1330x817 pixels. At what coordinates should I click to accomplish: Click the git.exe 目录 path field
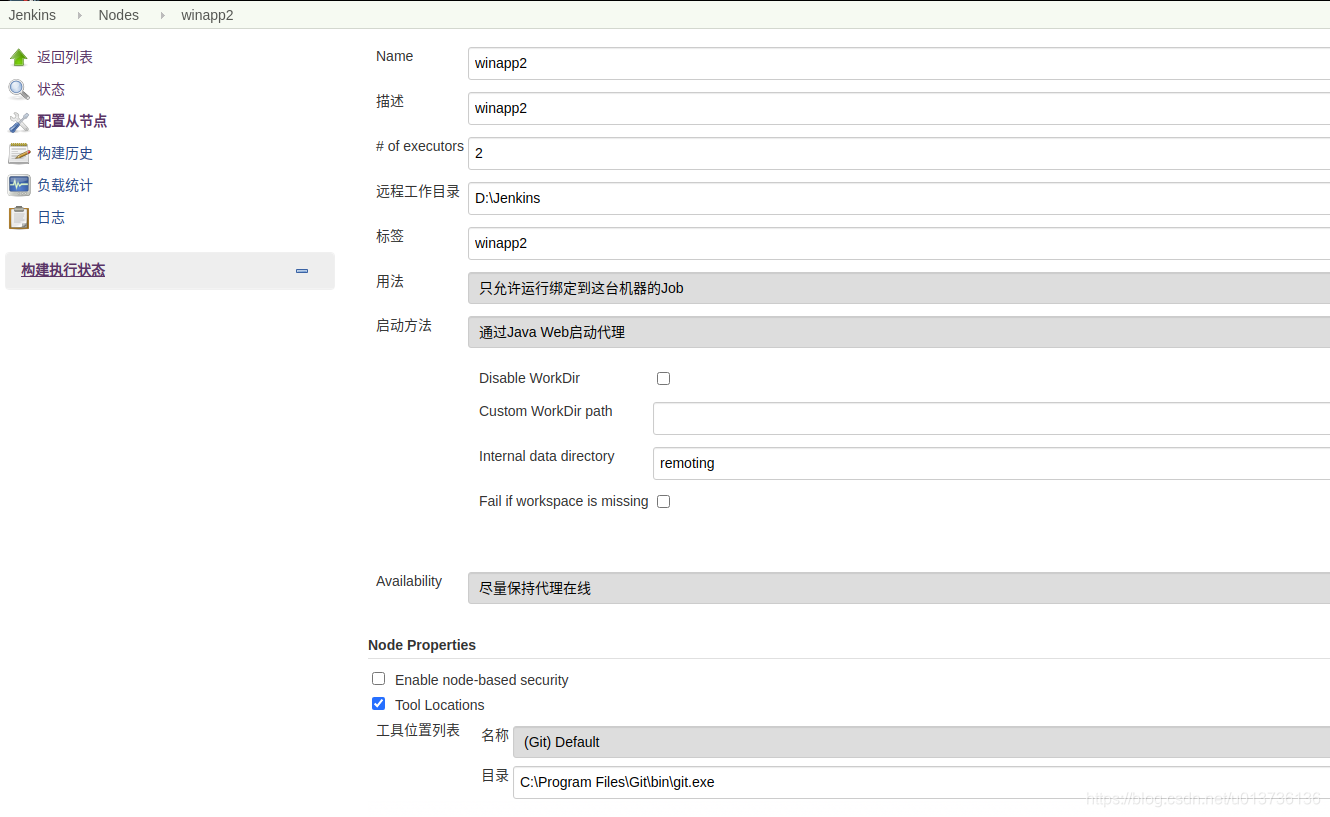(x=921, y=782)
